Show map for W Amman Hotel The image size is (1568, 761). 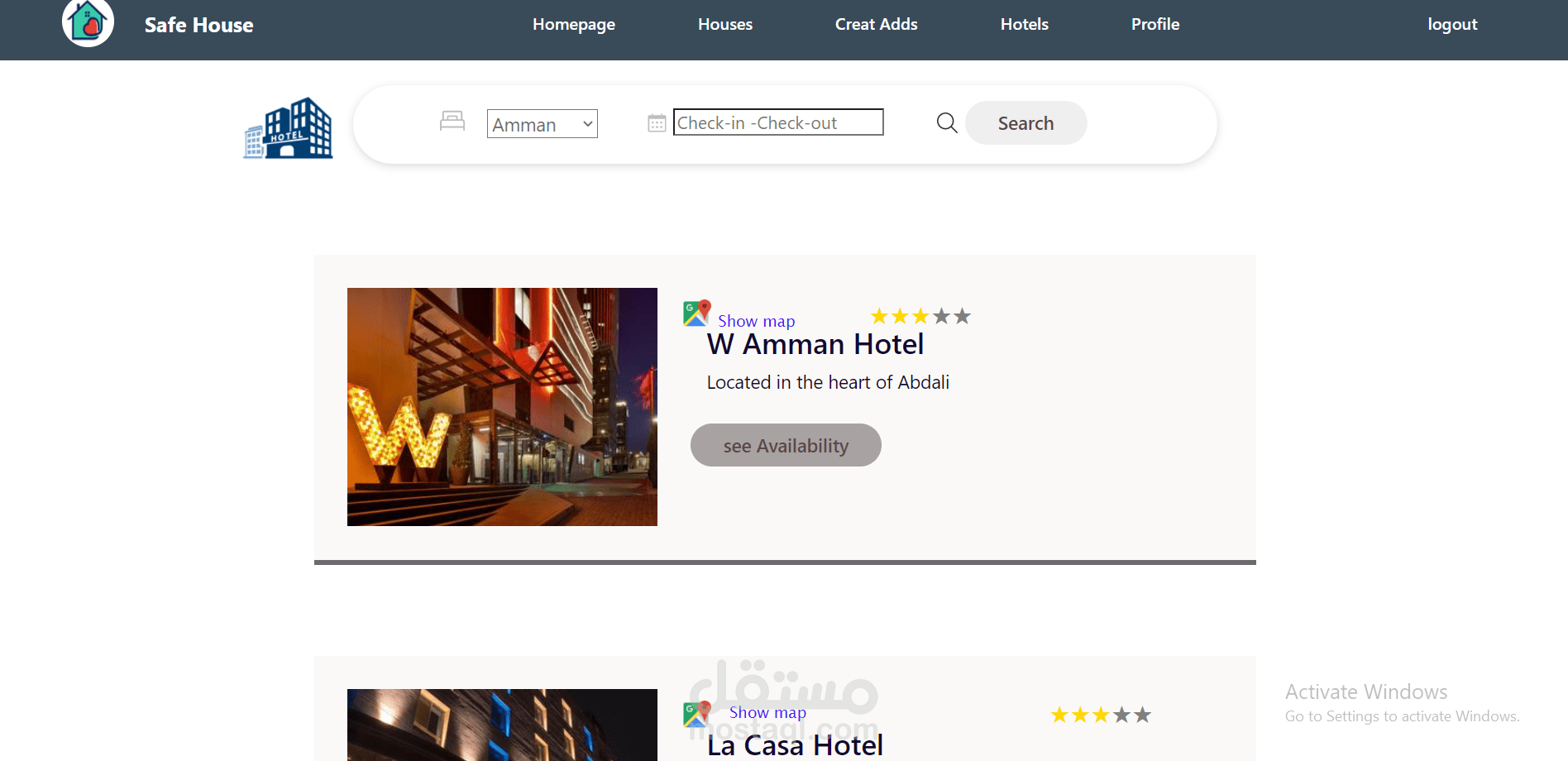click(x=756, y=321)
